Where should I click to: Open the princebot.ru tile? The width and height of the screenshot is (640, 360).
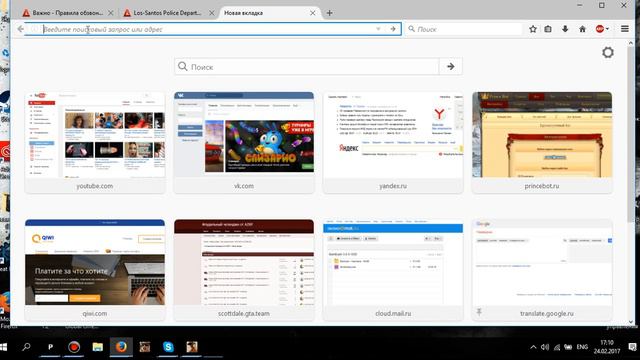(x=542, y=142)
